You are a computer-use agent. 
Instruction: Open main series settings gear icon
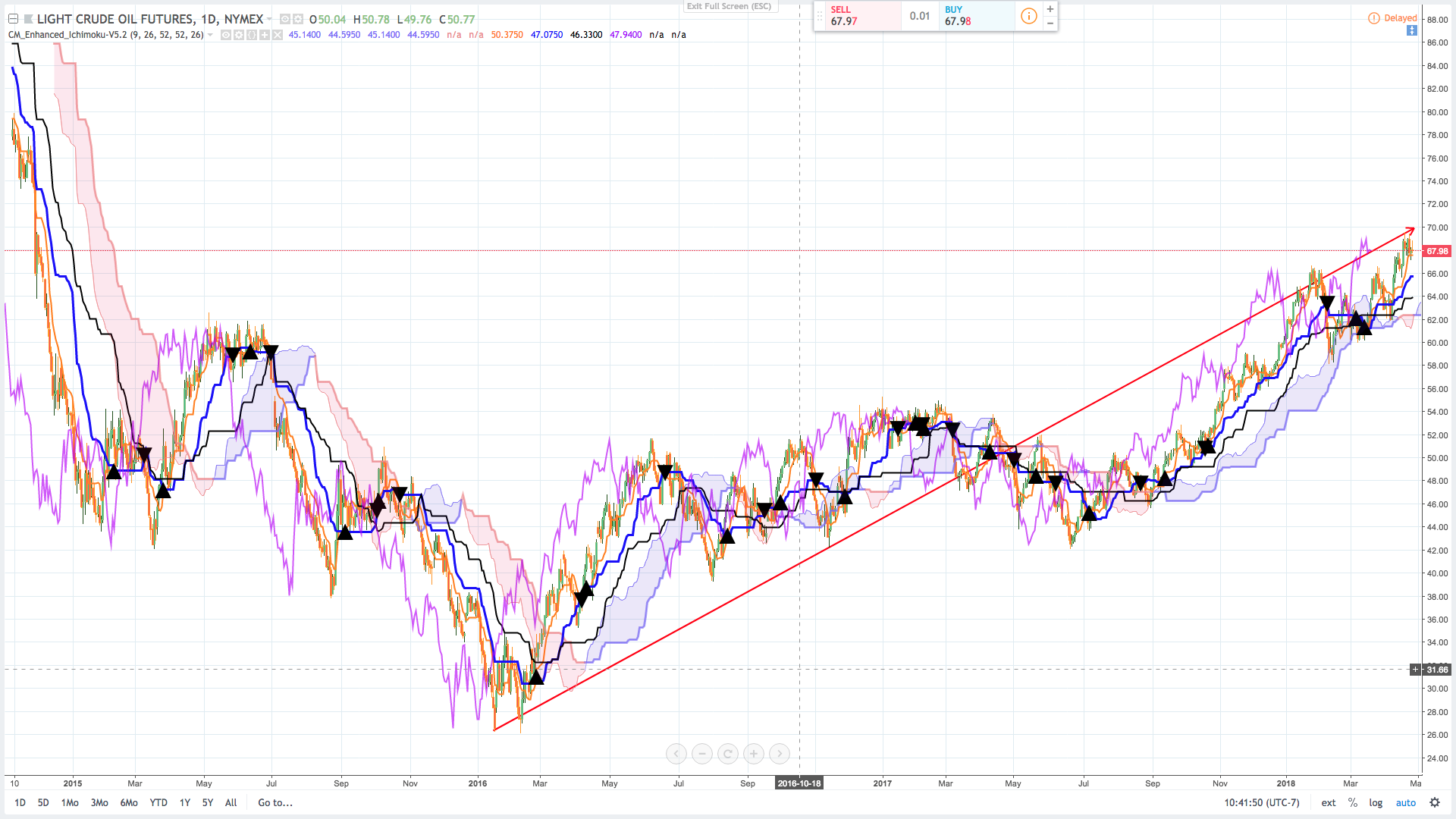[298, 19]
